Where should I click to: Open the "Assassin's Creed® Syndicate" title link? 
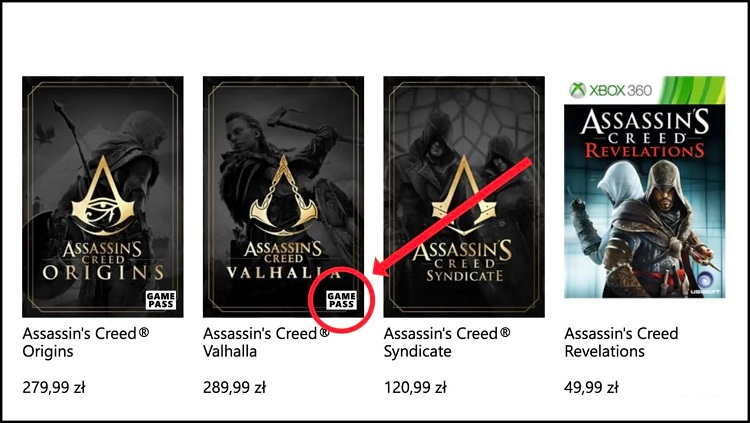447,342
